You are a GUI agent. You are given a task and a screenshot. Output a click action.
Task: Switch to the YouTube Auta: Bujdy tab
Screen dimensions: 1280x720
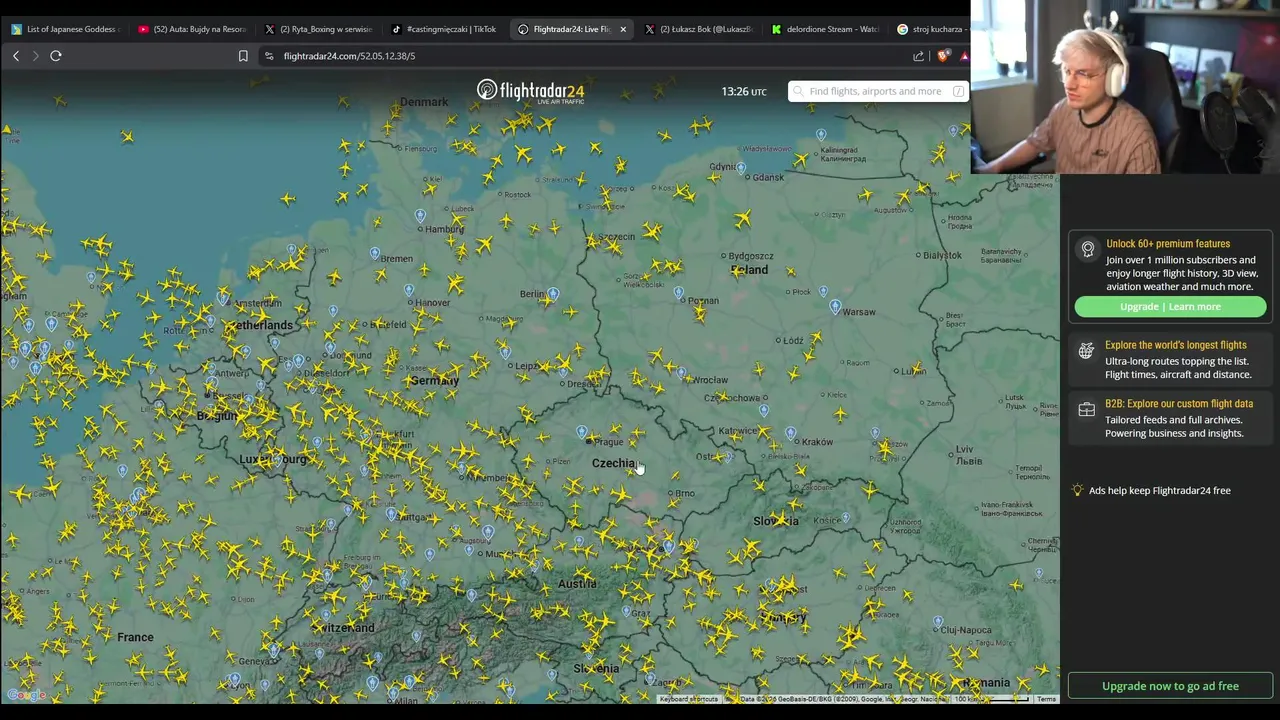[192, 29]
